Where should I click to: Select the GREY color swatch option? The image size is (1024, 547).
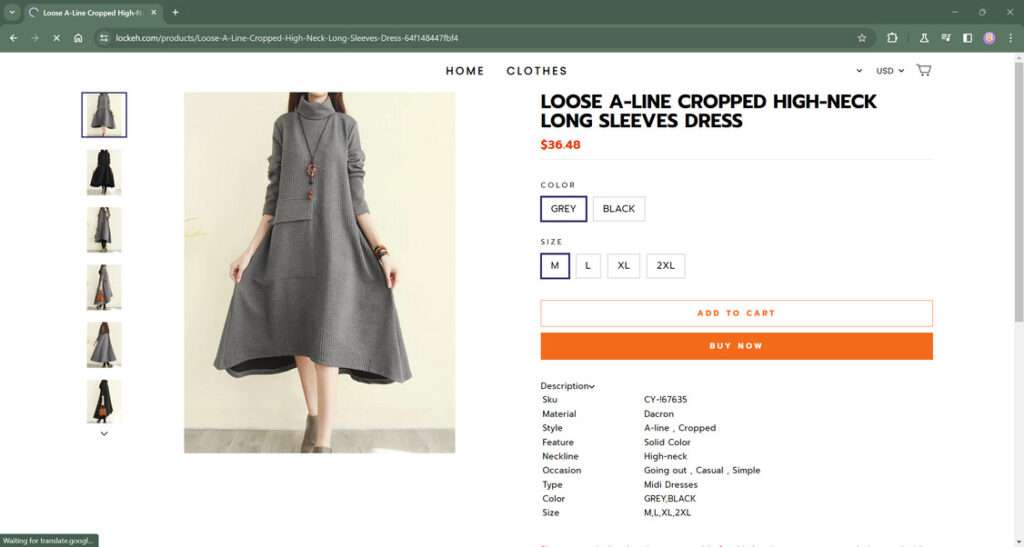click(564, 209)
